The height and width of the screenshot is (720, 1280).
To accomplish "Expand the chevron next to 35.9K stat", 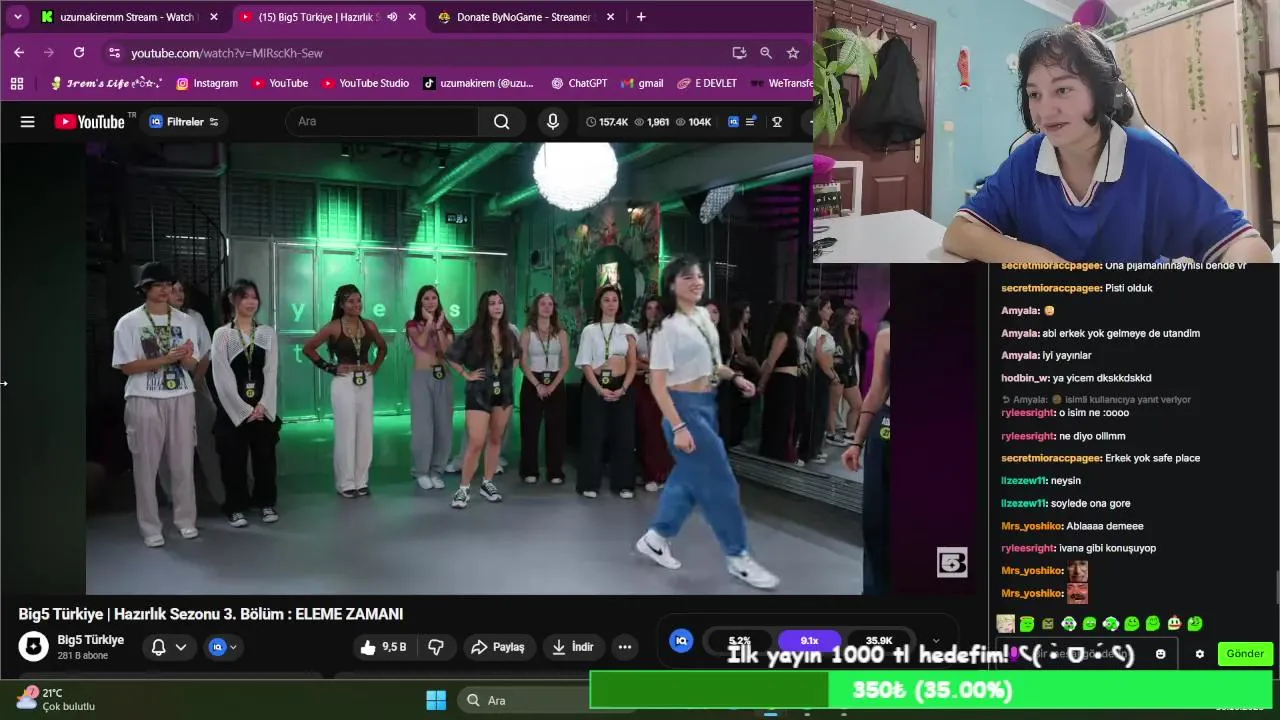I will tap(936, 641).
